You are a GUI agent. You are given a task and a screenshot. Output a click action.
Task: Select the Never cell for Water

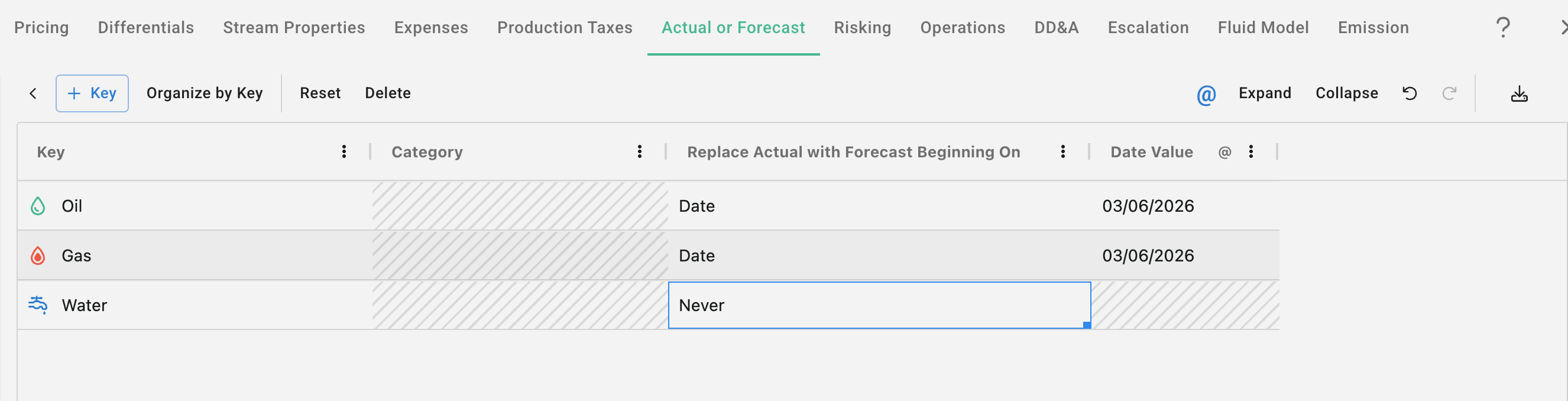tap(879, 305)
